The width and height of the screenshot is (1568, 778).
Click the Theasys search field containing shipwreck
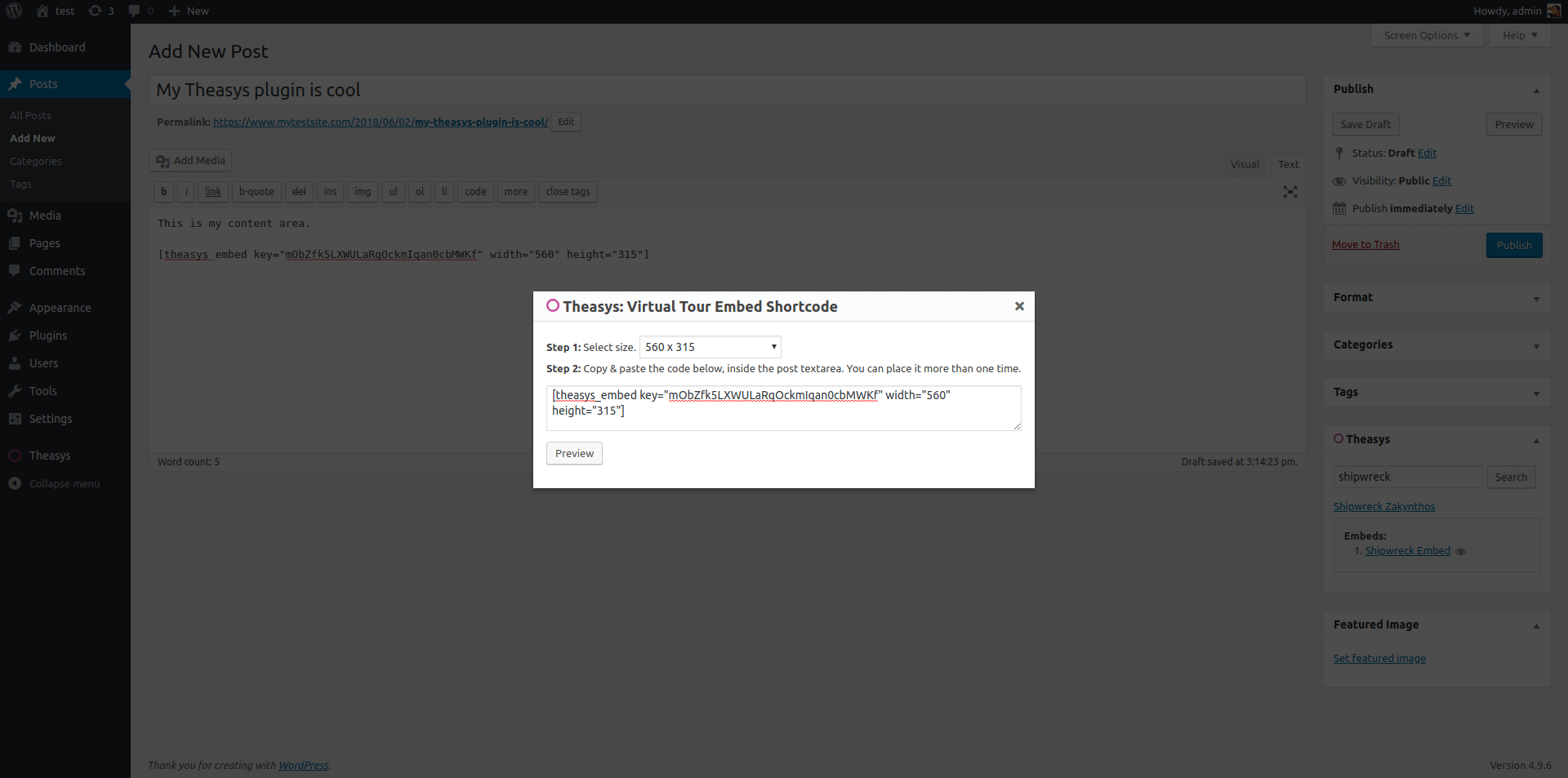tap(1408, 477)
